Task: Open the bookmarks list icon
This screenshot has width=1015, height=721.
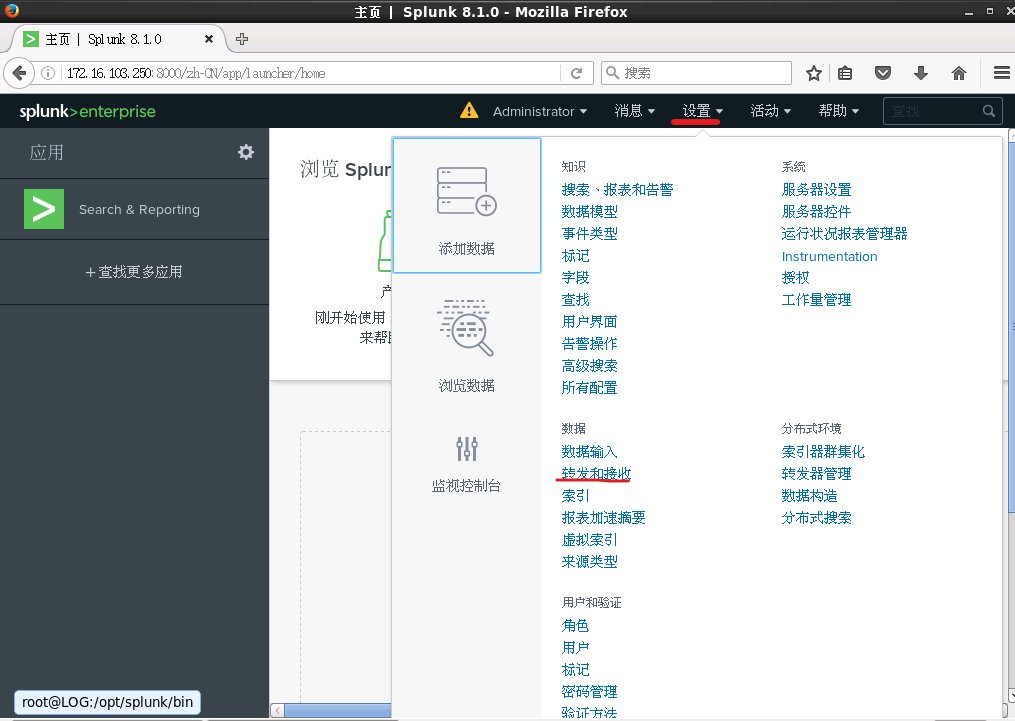Action: (845, 73)
